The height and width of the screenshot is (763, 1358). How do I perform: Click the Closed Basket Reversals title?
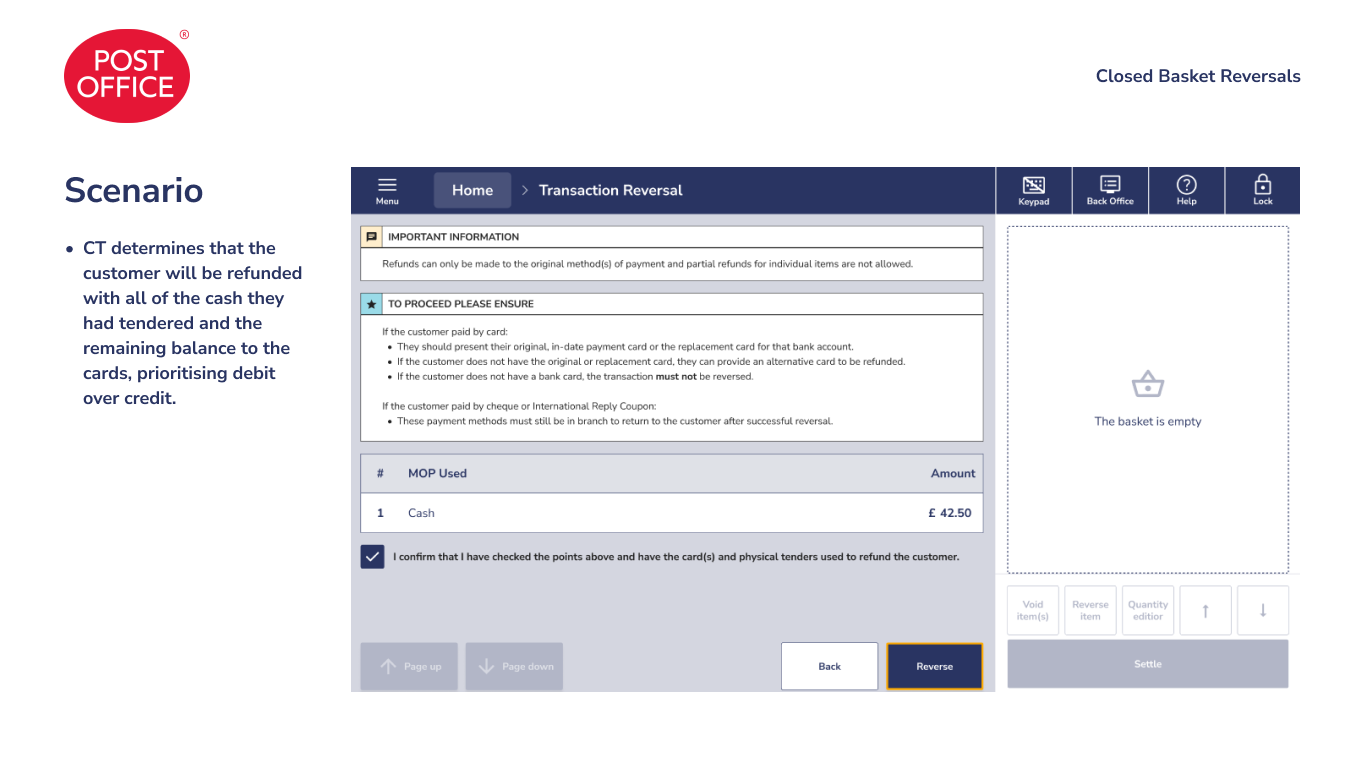pos(1198,76)
